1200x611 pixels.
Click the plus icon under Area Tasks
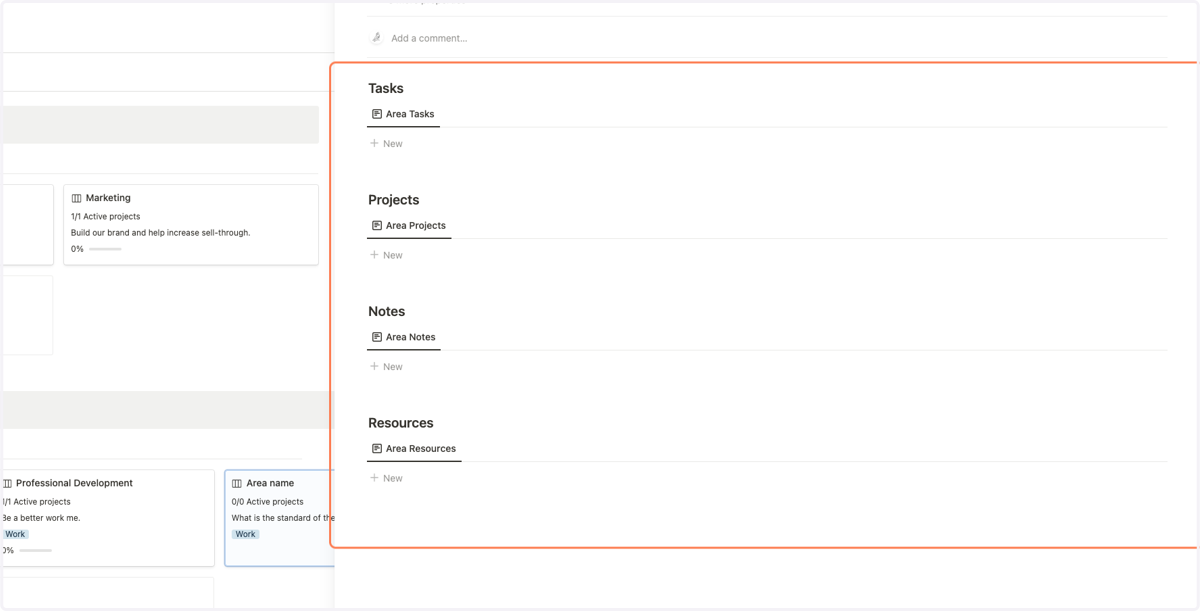374,143
